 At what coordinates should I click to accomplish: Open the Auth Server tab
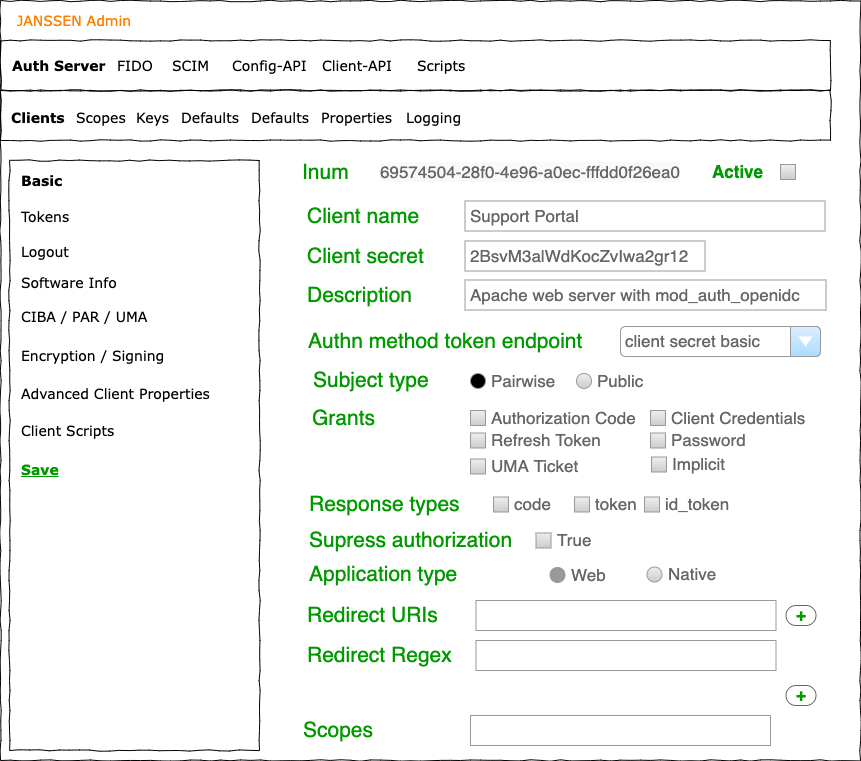click(59, 66)
